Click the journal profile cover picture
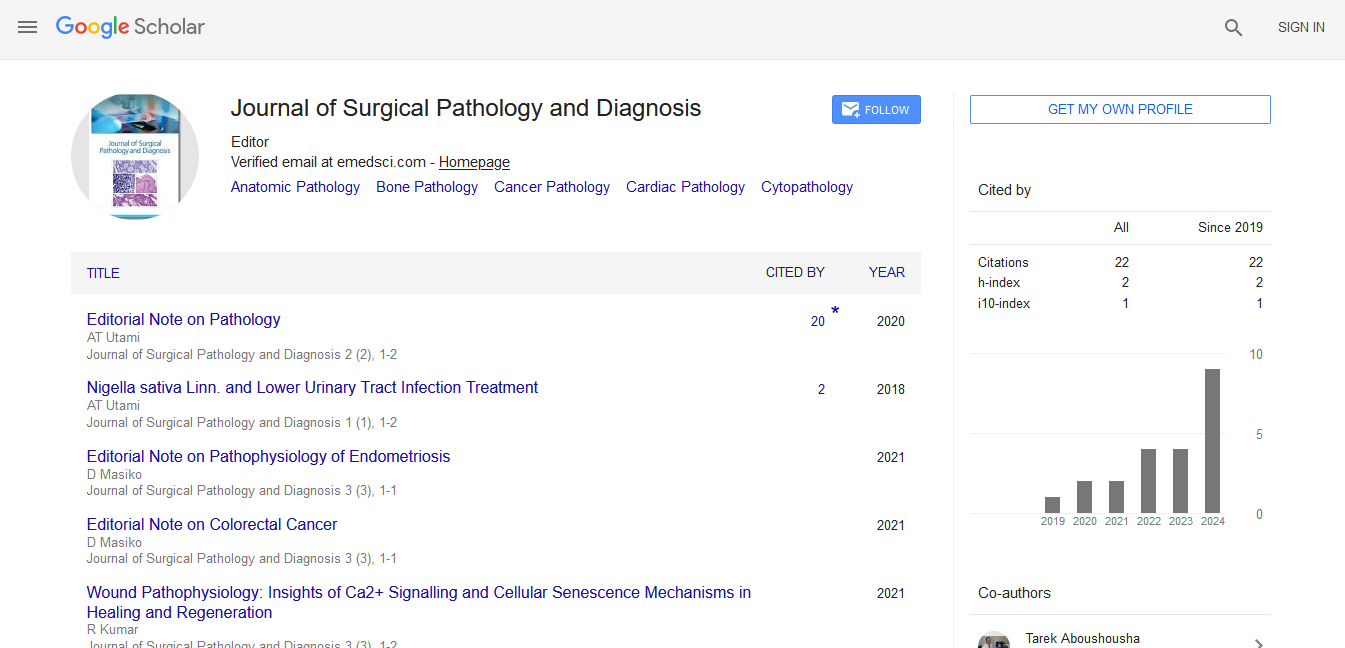This screenshot has width=1345, height=648. [135, 157]
